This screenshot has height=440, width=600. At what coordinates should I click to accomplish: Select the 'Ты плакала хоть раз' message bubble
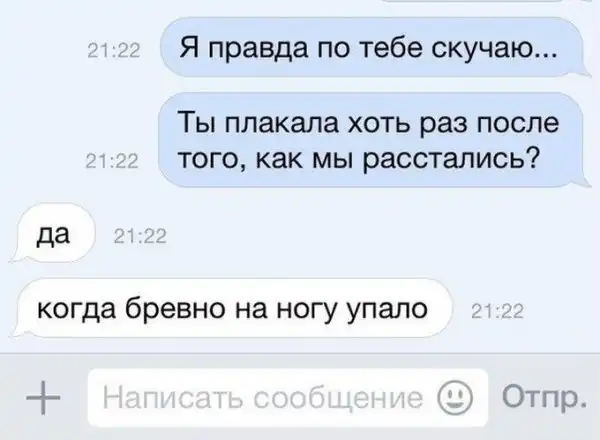(370, 140)
